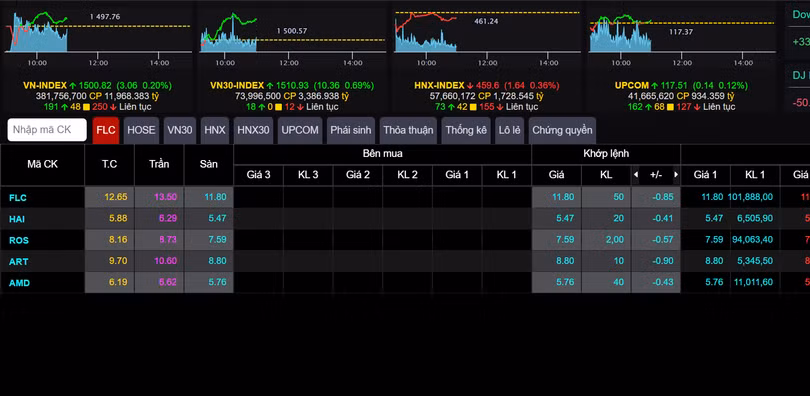Screen dimensions: 810x396
Task: Click the left arrow beside the +/- column
Action: [x=636, y=175]
